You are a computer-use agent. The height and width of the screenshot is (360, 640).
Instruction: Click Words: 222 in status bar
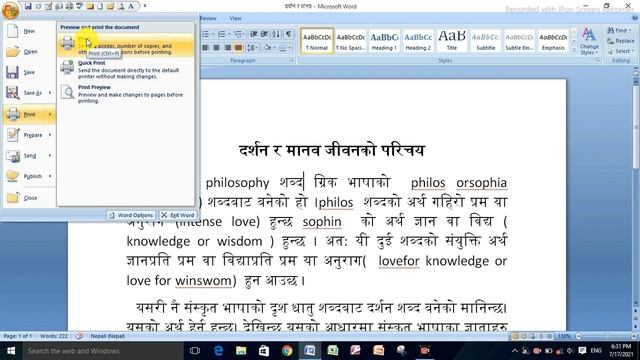click(53, 336)
